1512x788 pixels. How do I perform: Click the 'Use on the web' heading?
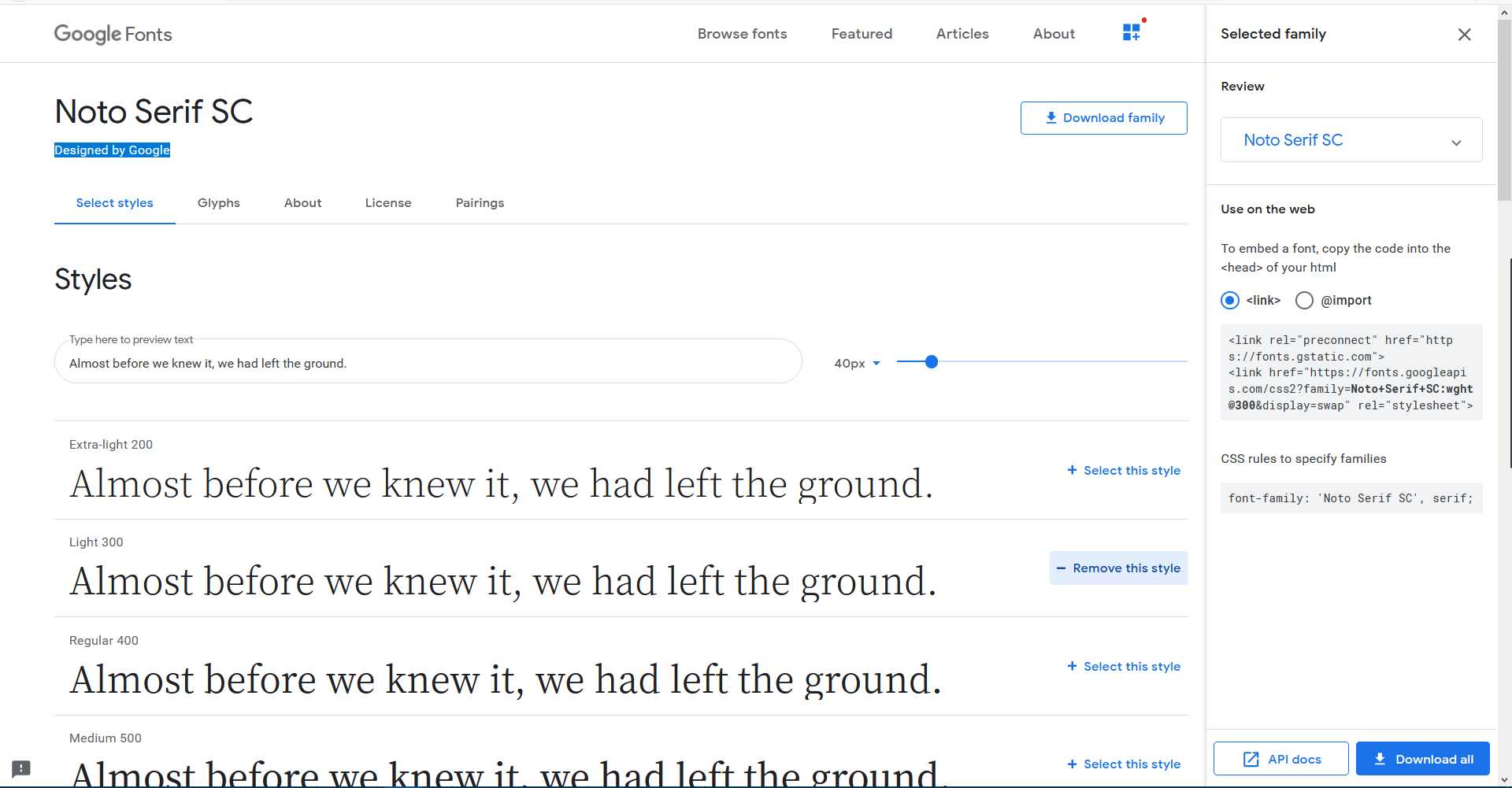(x=1268, y=209)
